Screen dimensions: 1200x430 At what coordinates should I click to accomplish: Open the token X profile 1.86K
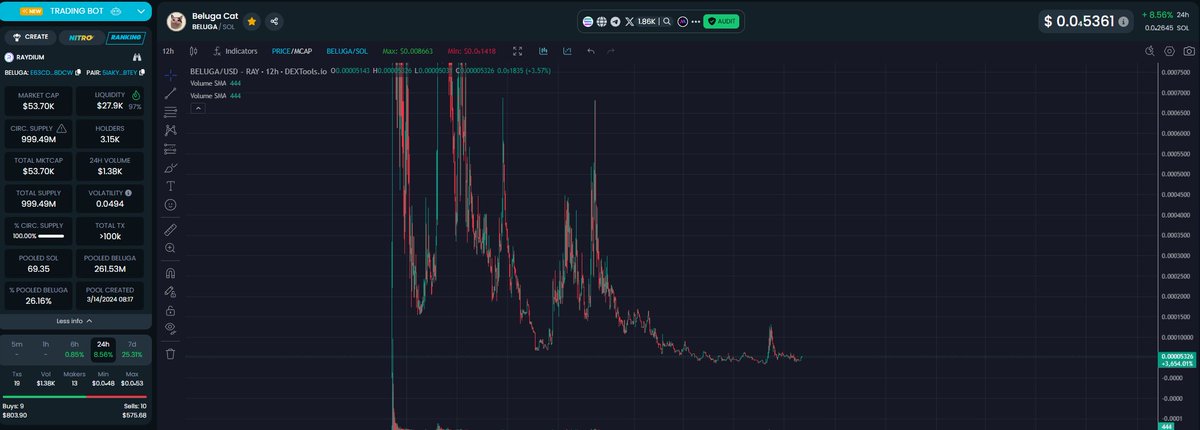pyautogui.click(x=640, y=21)
